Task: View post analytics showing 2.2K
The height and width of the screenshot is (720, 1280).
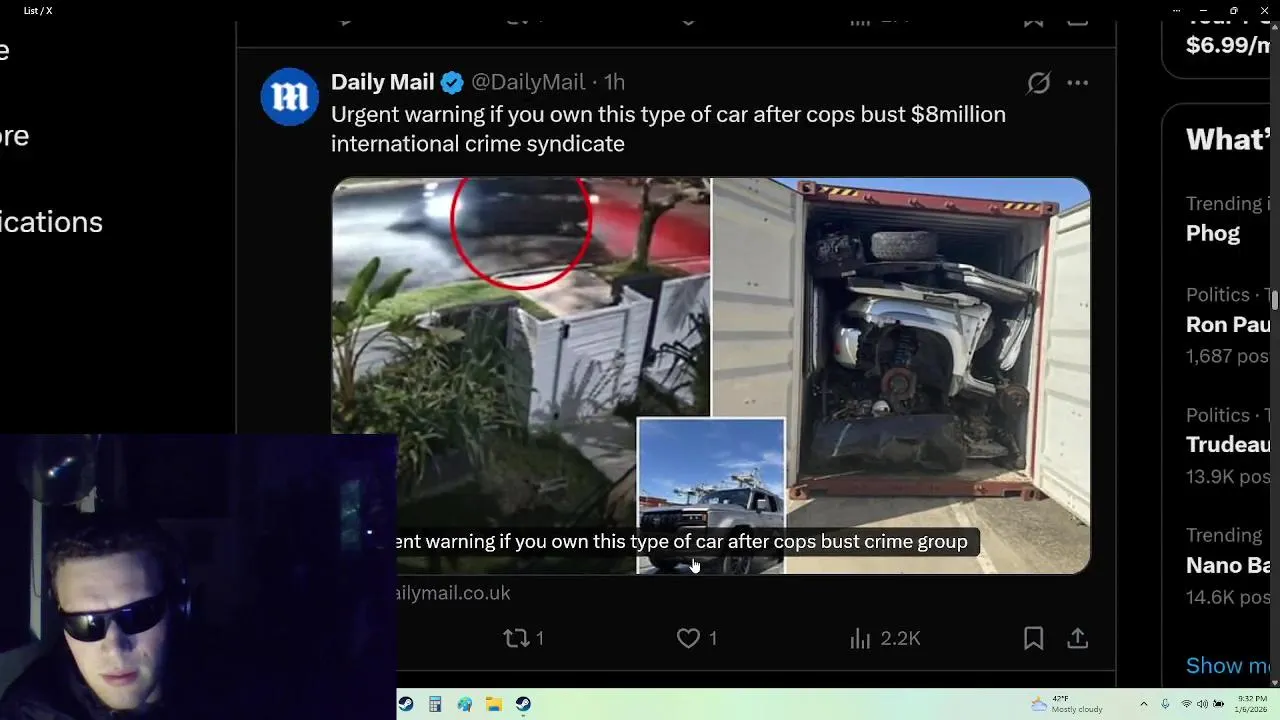Action: [885, 638]
